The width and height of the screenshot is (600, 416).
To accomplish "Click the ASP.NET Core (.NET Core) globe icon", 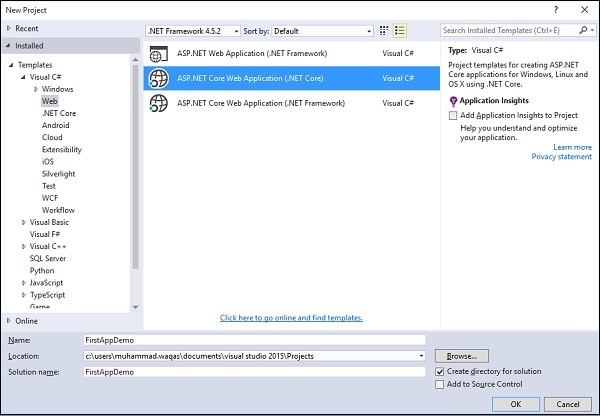I will click(158, 78).
